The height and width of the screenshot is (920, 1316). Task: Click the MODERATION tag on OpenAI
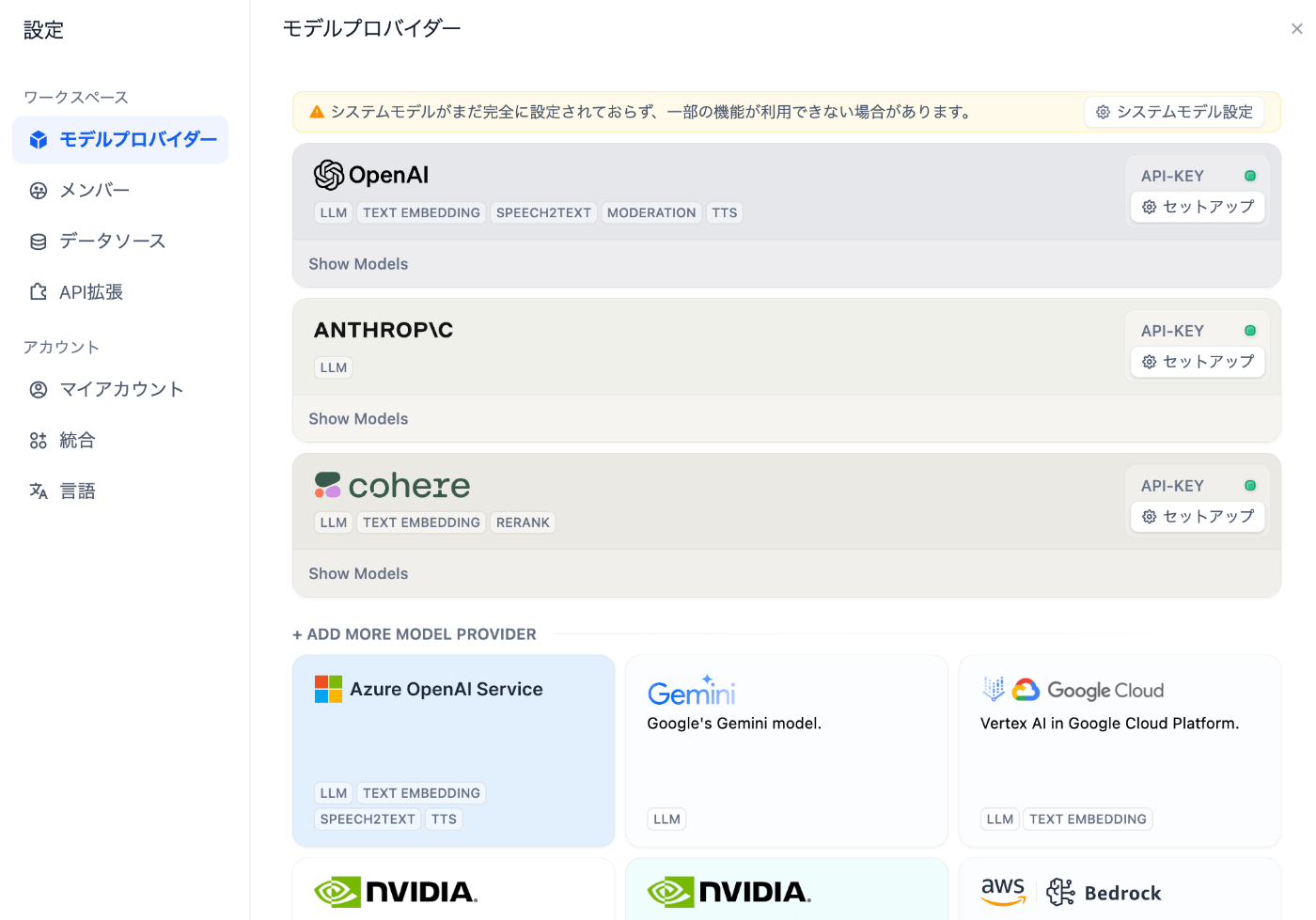click(651, 213)
